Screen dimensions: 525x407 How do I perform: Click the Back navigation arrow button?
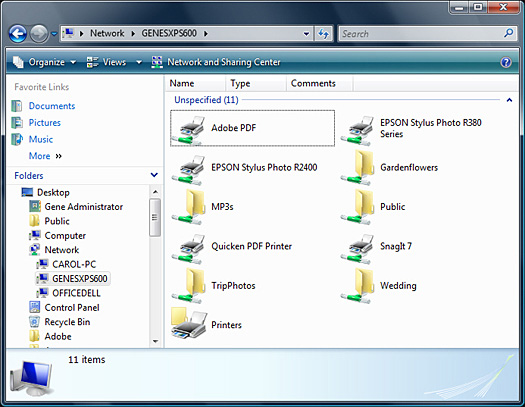click(18, 33)
